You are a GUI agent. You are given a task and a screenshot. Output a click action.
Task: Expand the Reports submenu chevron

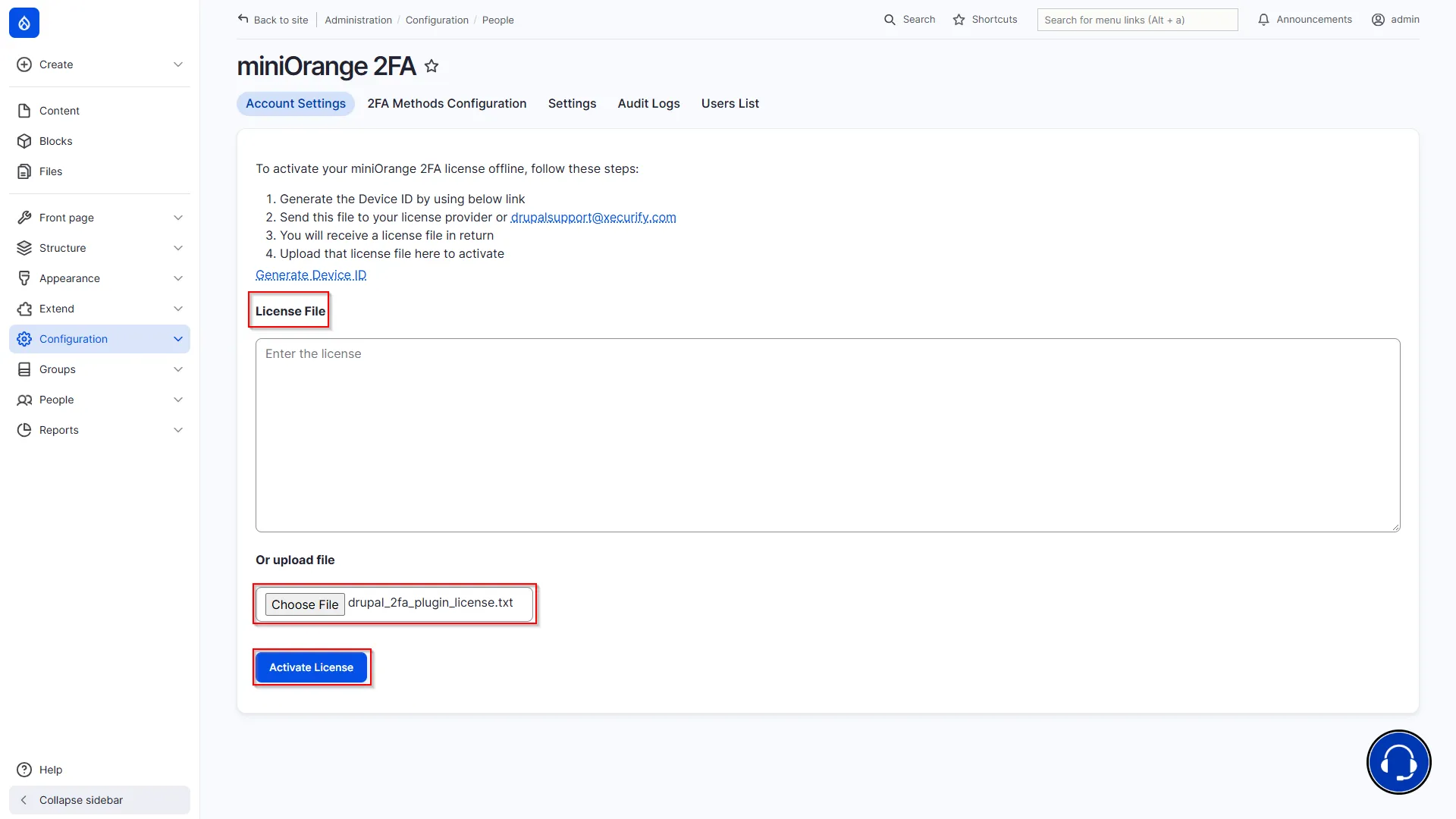point(178,430)
